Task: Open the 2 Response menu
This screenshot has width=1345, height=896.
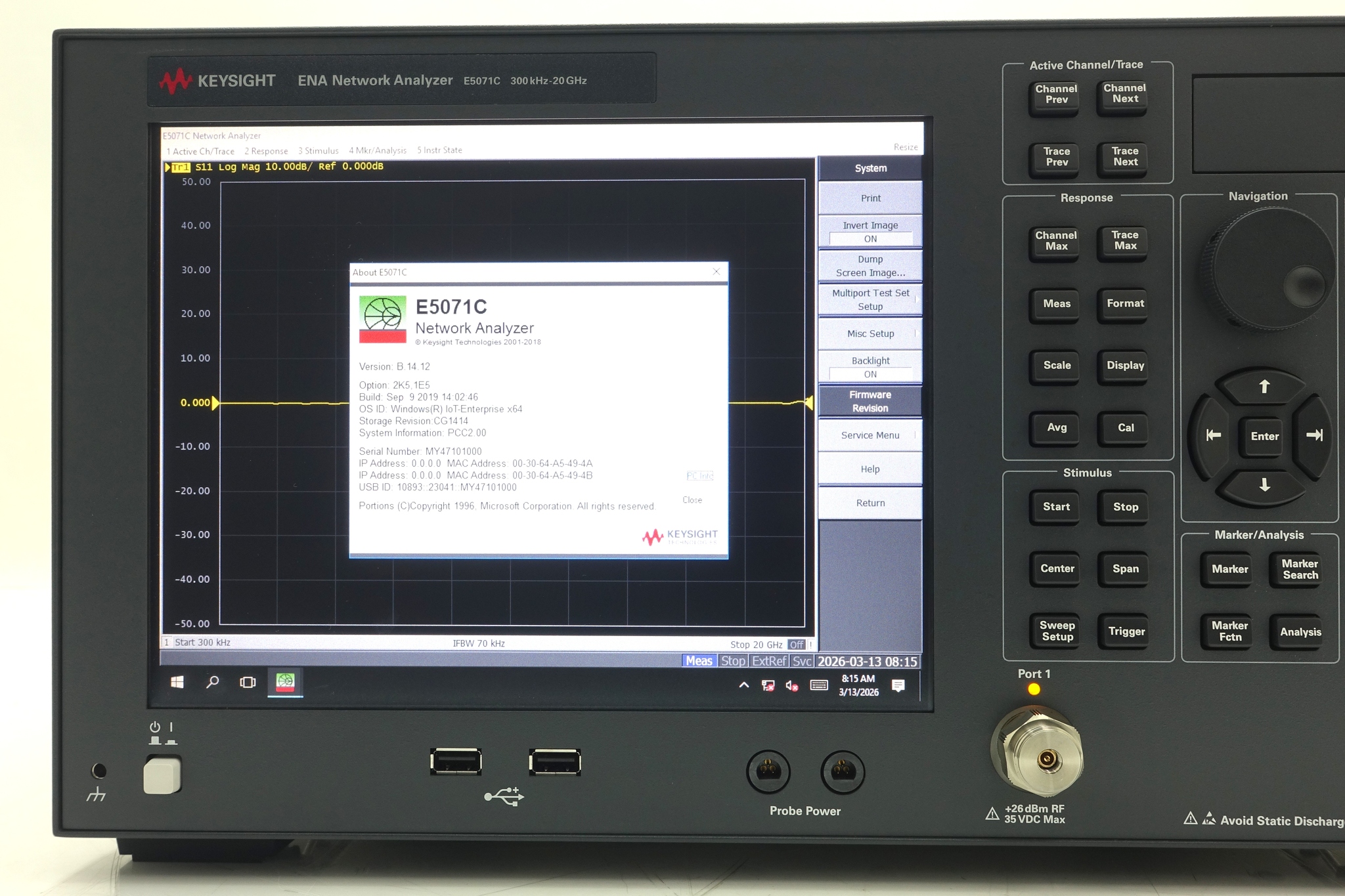Action: pos(266,151)
